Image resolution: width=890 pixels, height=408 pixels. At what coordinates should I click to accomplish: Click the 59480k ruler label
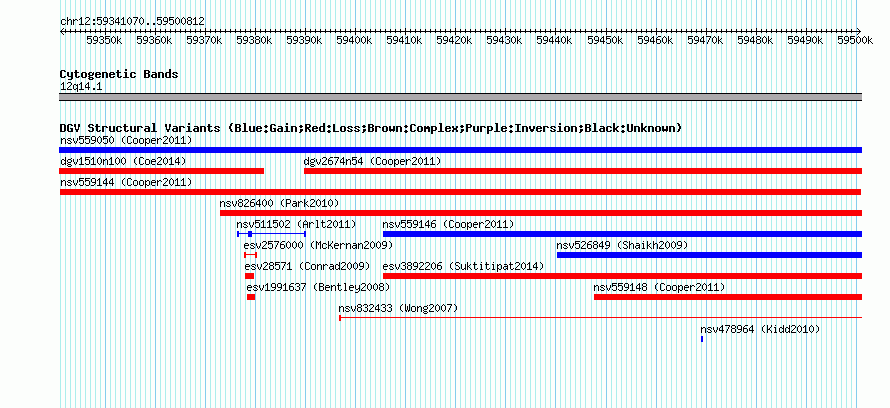(x=755, y=40)
